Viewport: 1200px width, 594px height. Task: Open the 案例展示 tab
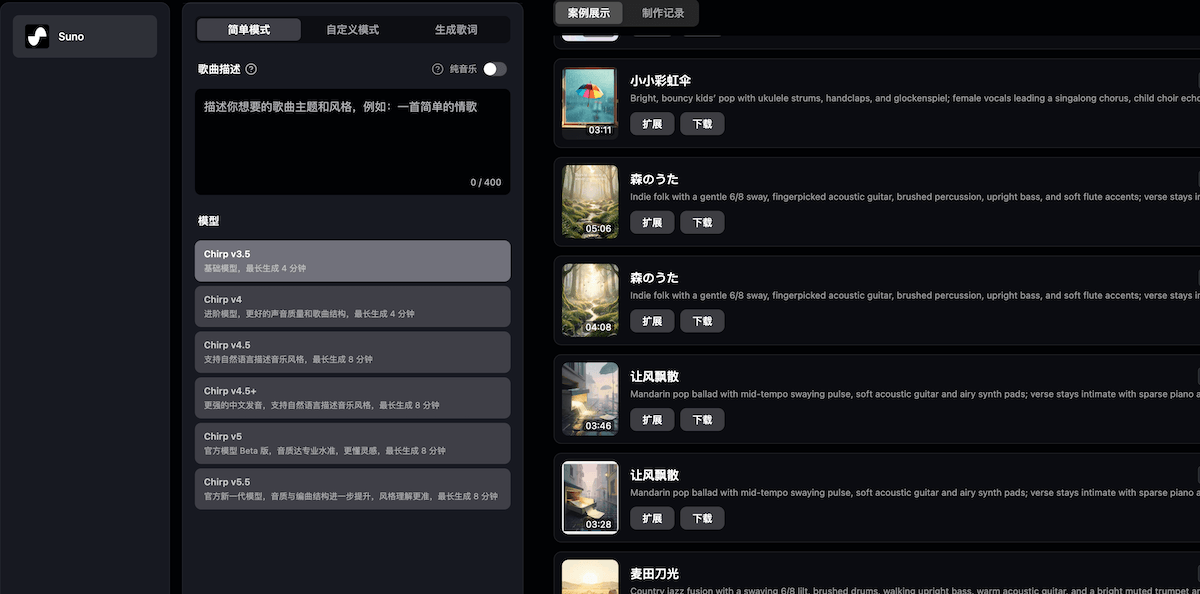[589, 13]
